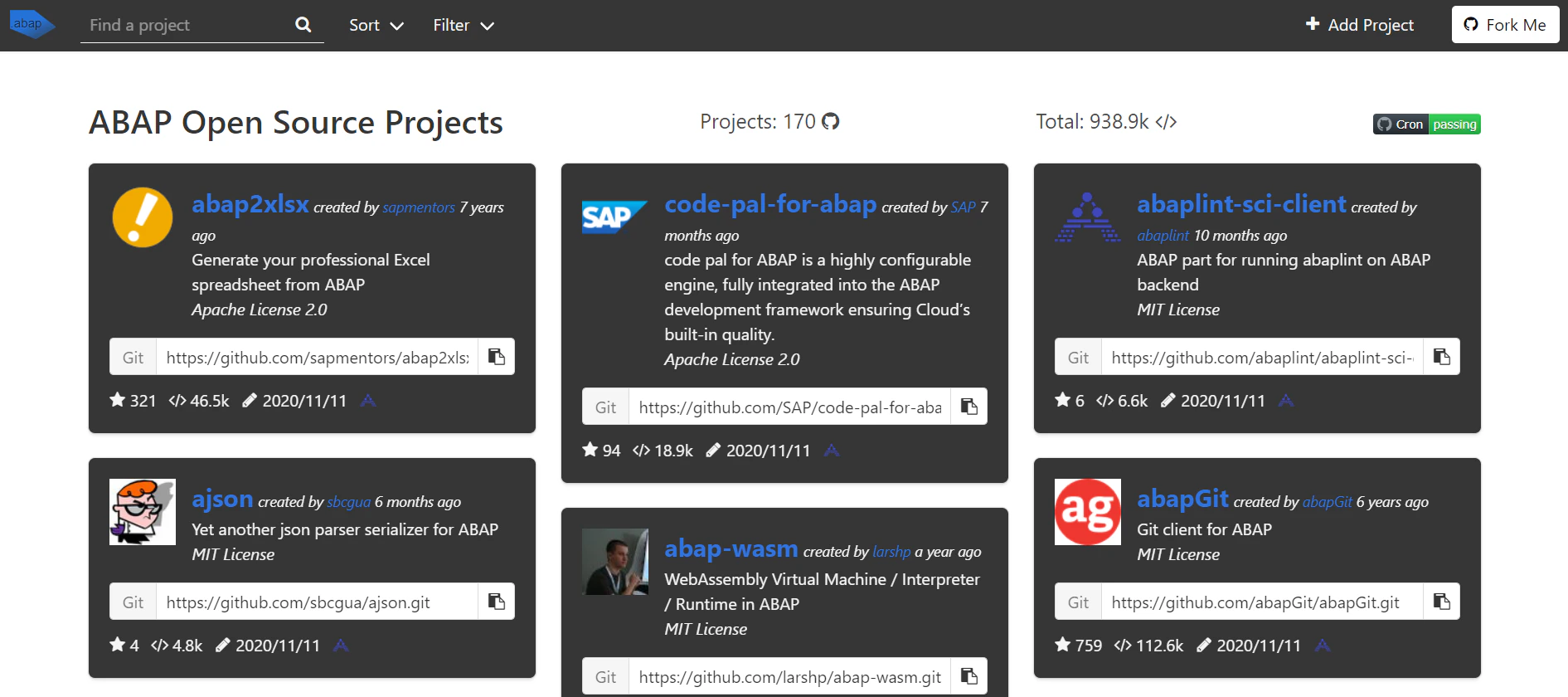Open the abaplint-sci-client project link
1568x697 pixels.
[x=1241, y=204]
